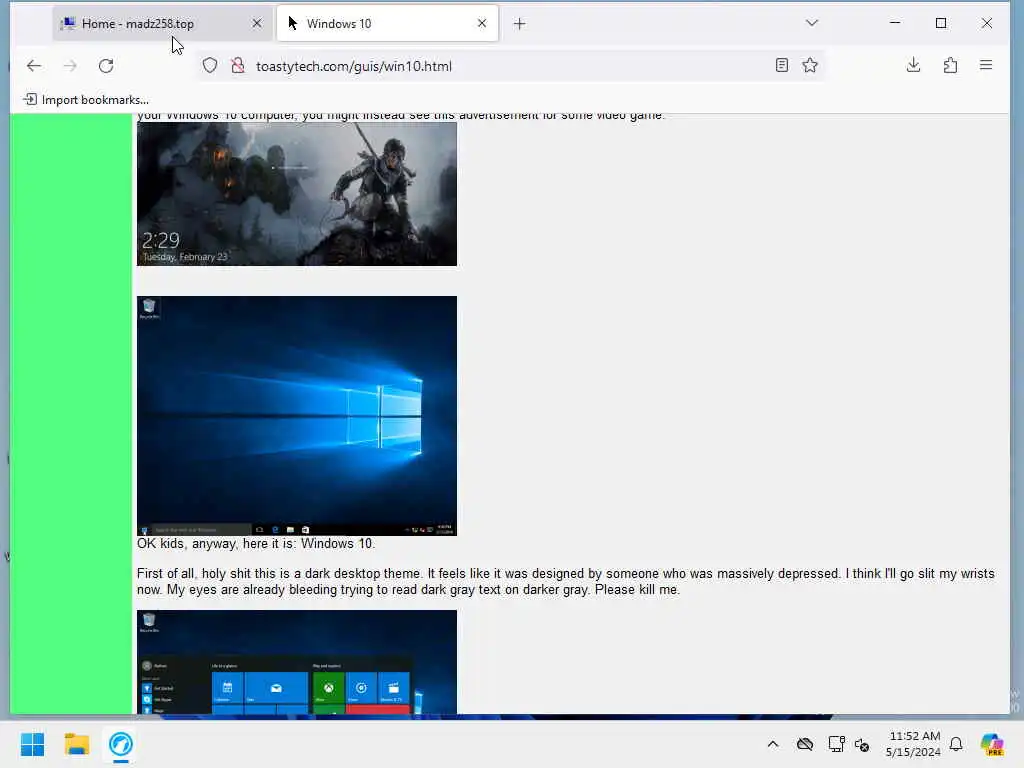Toggle reader view for this page
The width and height of the screenshot is (1024, 768).
[x=782, y=65]
